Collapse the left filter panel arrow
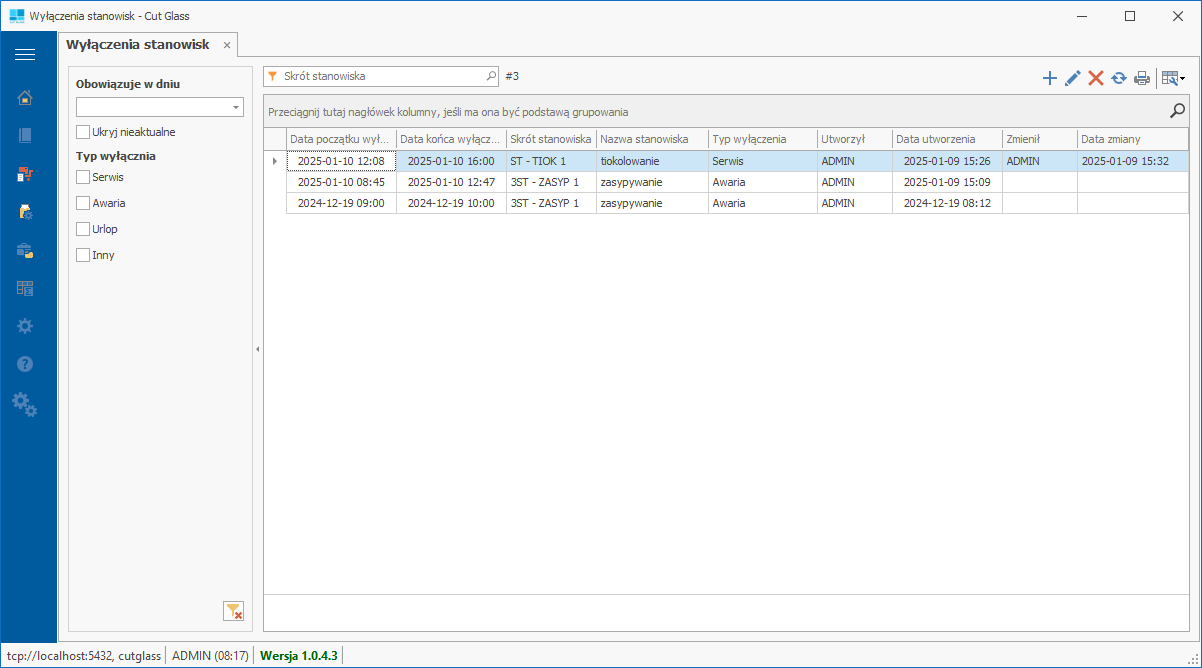Image resolution: width=1202 pixels, height=668 pixels. [x=258, y=349]
